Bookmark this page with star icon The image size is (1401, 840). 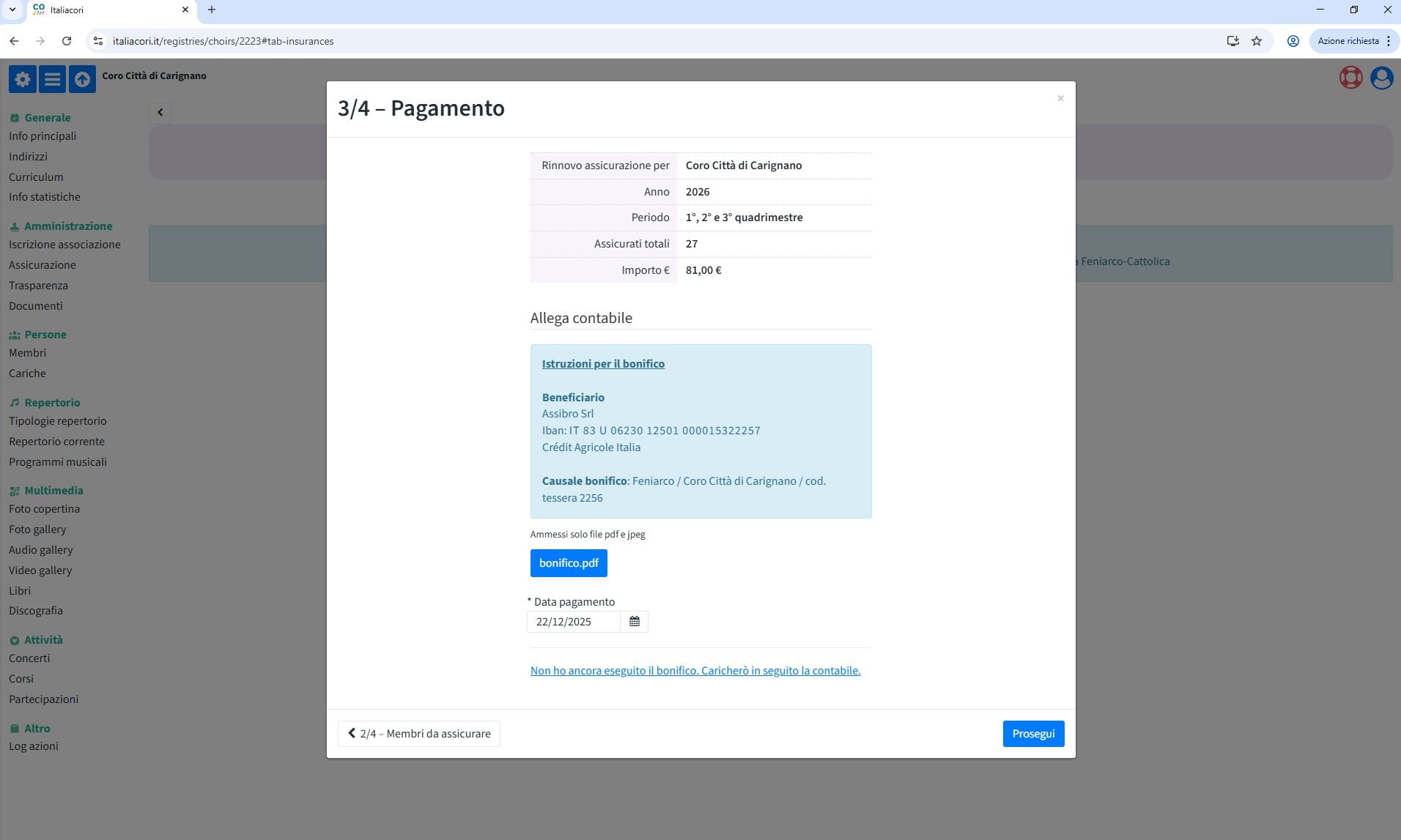click(1257, 41)
